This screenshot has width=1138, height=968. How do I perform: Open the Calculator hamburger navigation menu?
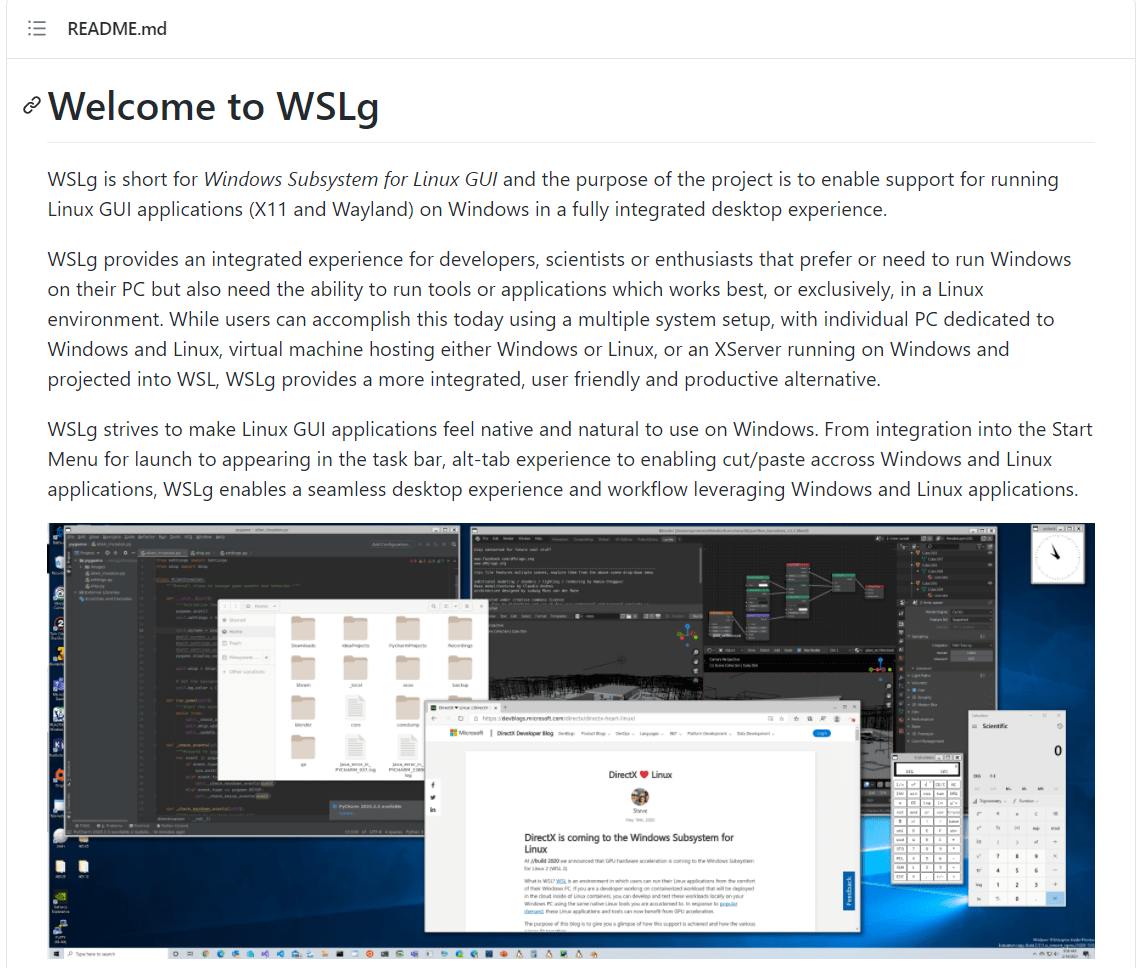point(974,726)
